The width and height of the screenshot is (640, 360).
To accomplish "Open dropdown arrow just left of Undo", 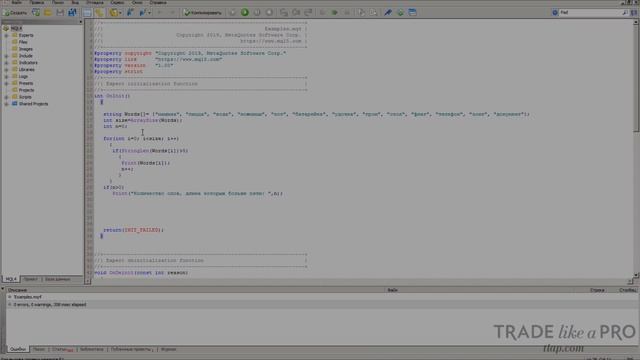I will [x=149, y=13].
